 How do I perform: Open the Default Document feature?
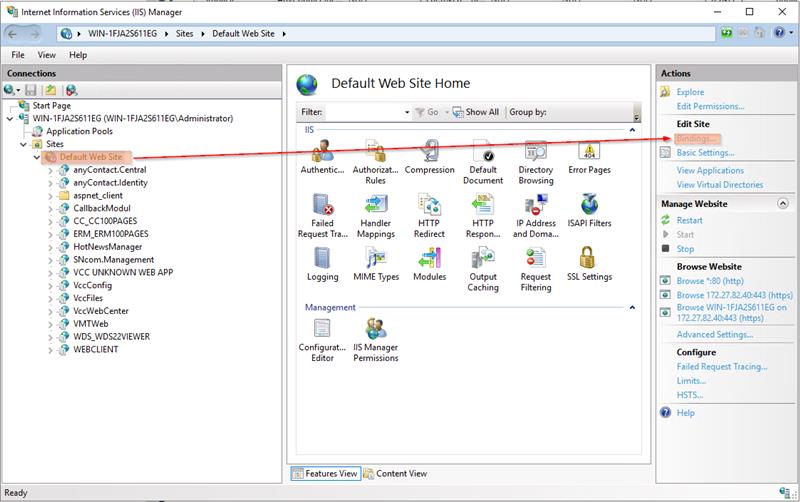click(x=483, y=153)
